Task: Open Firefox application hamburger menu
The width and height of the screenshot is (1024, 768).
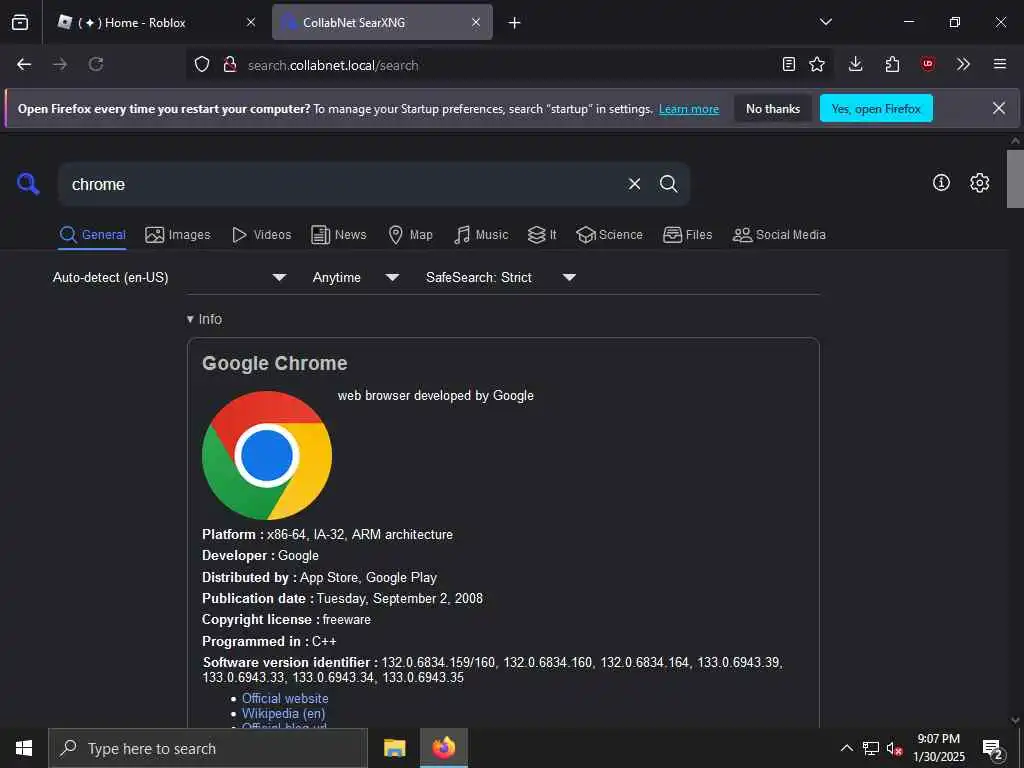Action: click(1000, 64)
